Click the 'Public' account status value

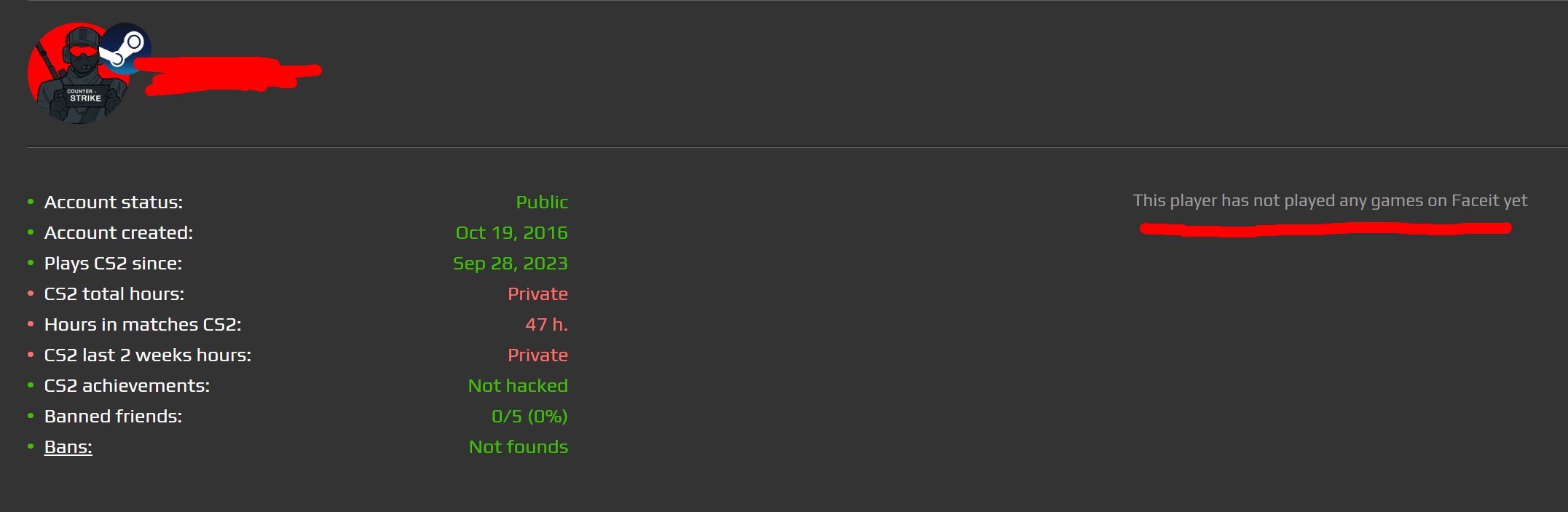(541, 202)
